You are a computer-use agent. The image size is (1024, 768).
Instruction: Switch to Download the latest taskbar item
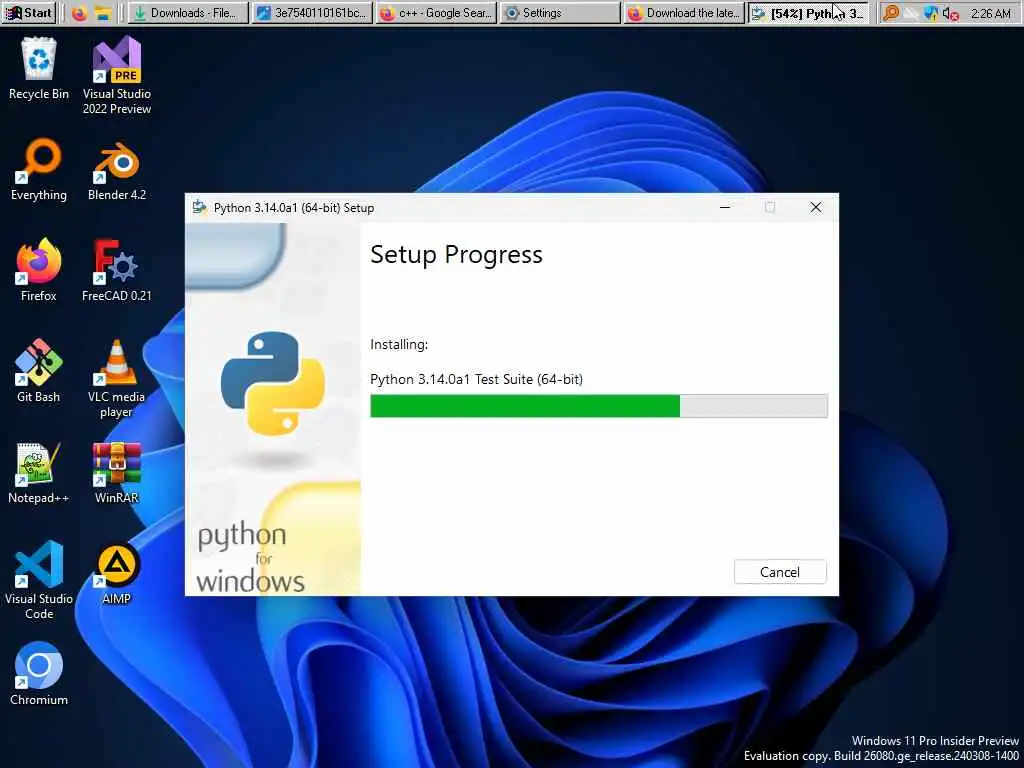[684, 12]
